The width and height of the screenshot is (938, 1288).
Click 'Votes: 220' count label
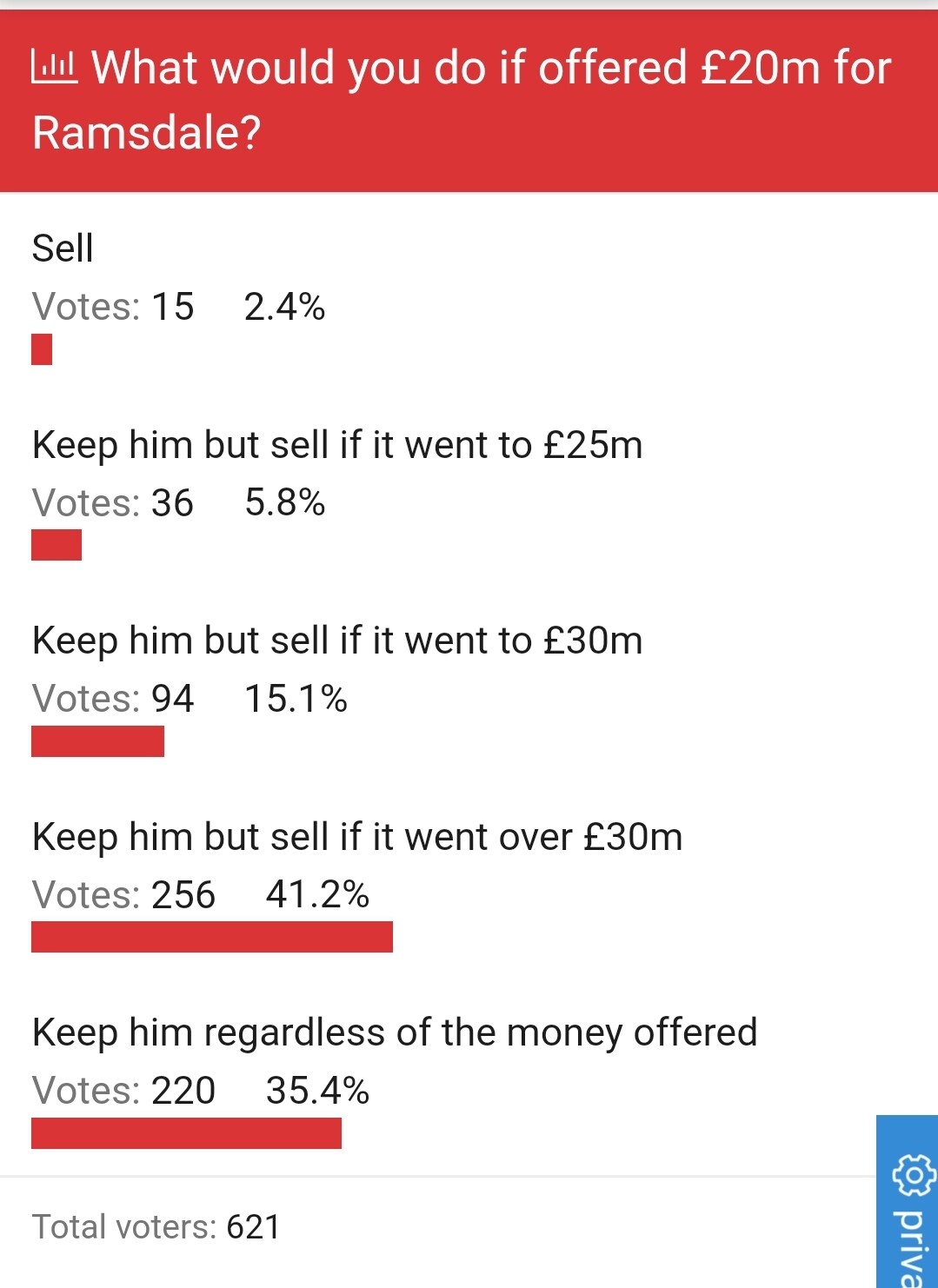tap(123, 1091)
